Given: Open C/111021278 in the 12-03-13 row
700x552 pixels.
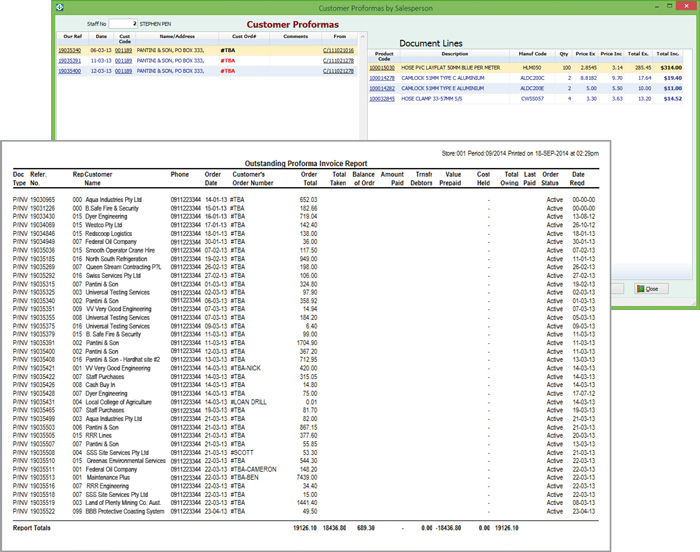Looking at the screenshot, I should tap(338, 71).
